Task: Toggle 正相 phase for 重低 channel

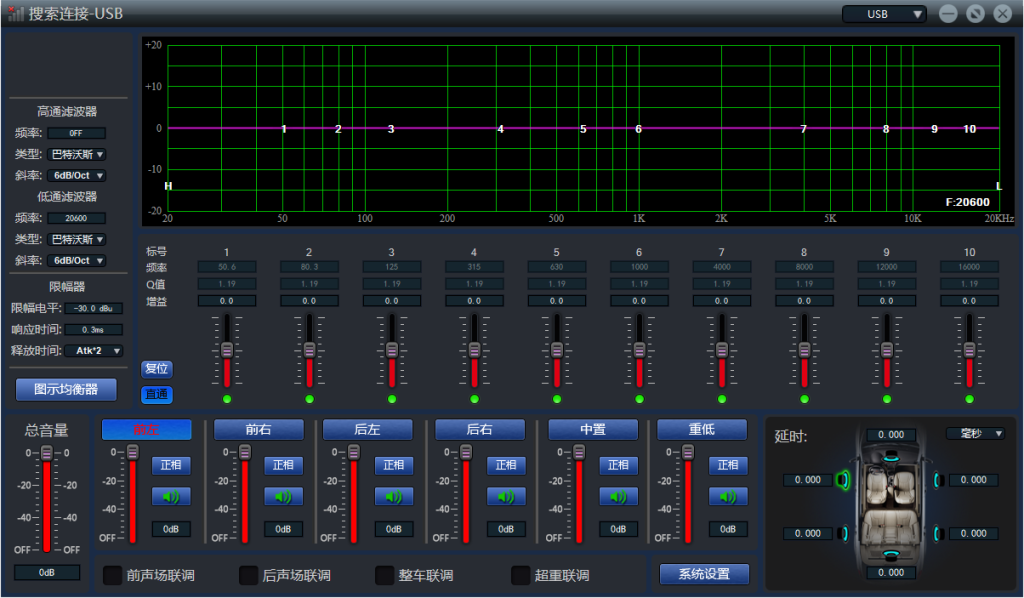Action: (x=728, y=465)
